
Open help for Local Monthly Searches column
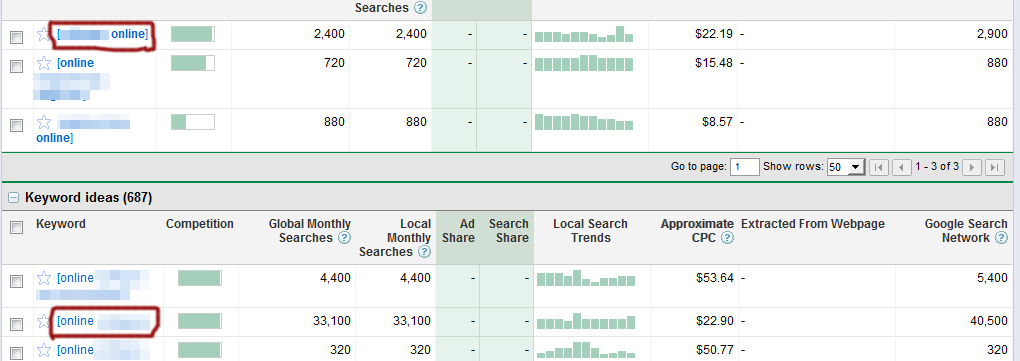pyautogui.click(x=424, y=252)
